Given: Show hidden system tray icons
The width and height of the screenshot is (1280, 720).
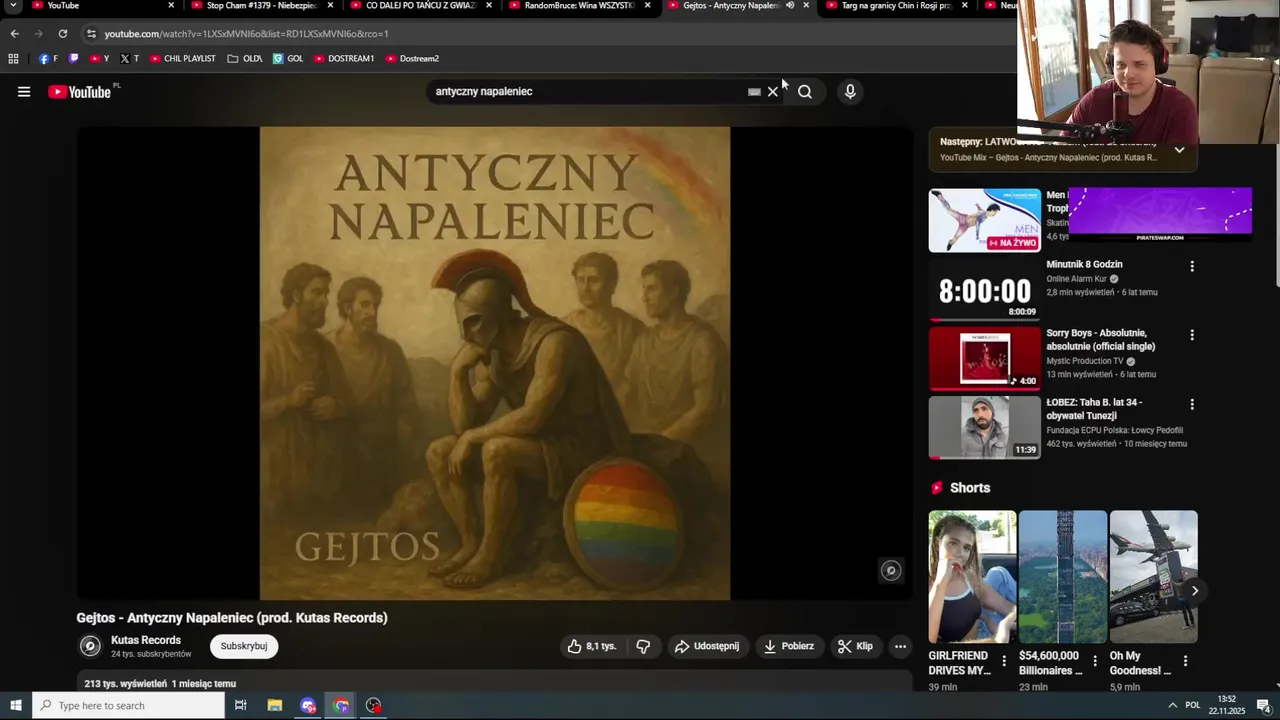Looking at the screenshot, I should pyautogui.click(x=1172, y=706).
